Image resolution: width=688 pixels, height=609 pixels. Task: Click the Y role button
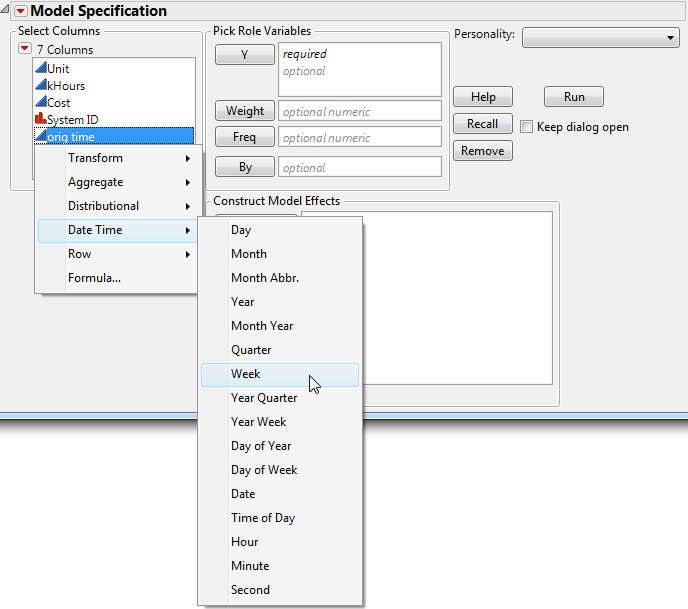tap(244, 55)
